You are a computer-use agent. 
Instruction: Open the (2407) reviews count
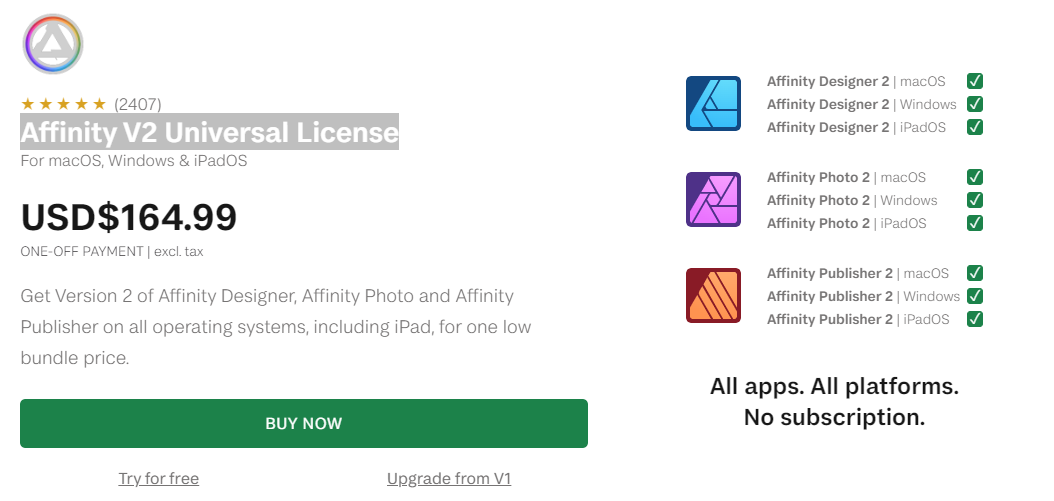(138, 104)
